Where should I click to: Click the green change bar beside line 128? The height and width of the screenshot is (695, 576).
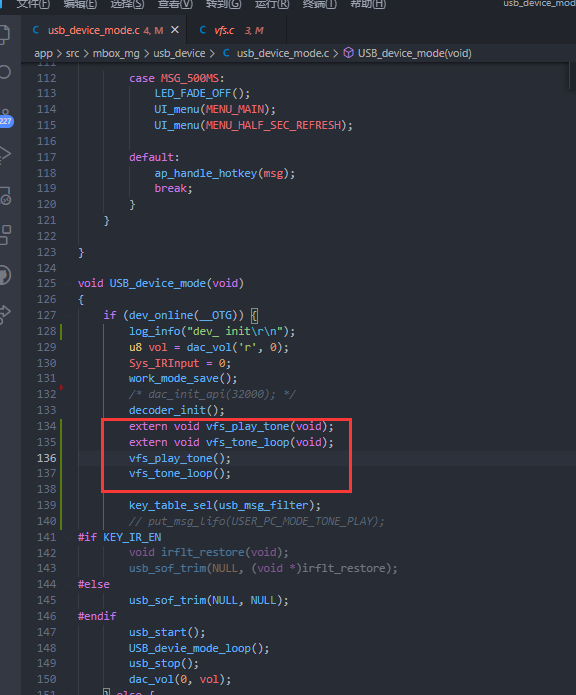[61, 332]
